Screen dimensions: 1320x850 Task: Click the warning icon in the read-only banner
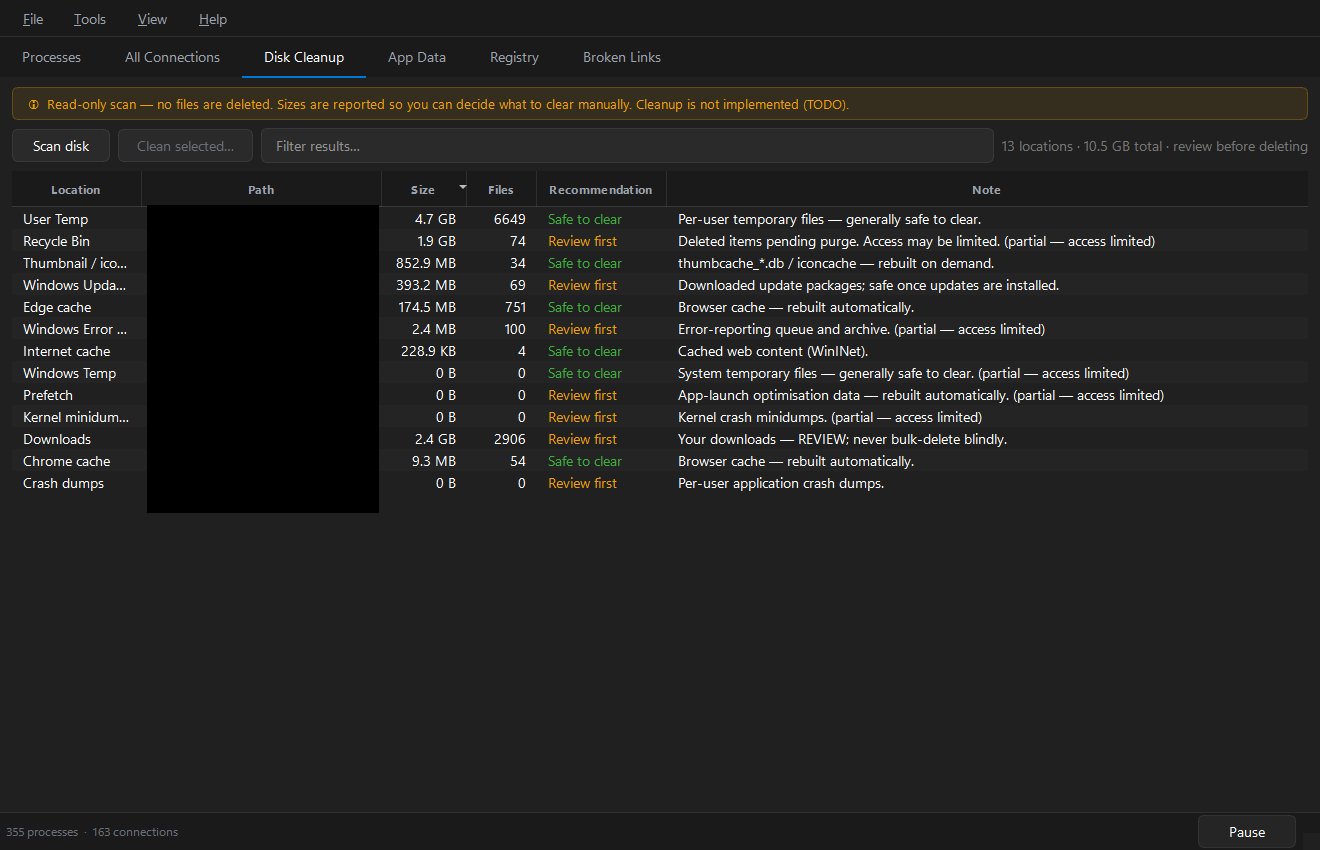coord(34,104)
